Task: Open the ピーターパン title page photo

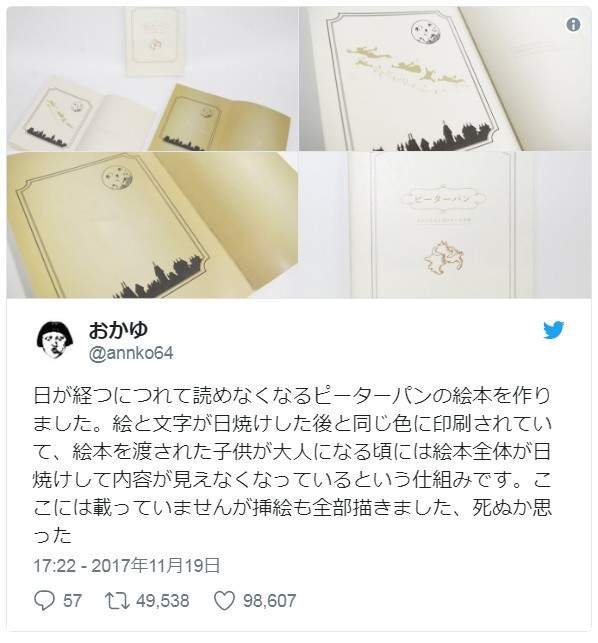Action: (x=445, y=225)
